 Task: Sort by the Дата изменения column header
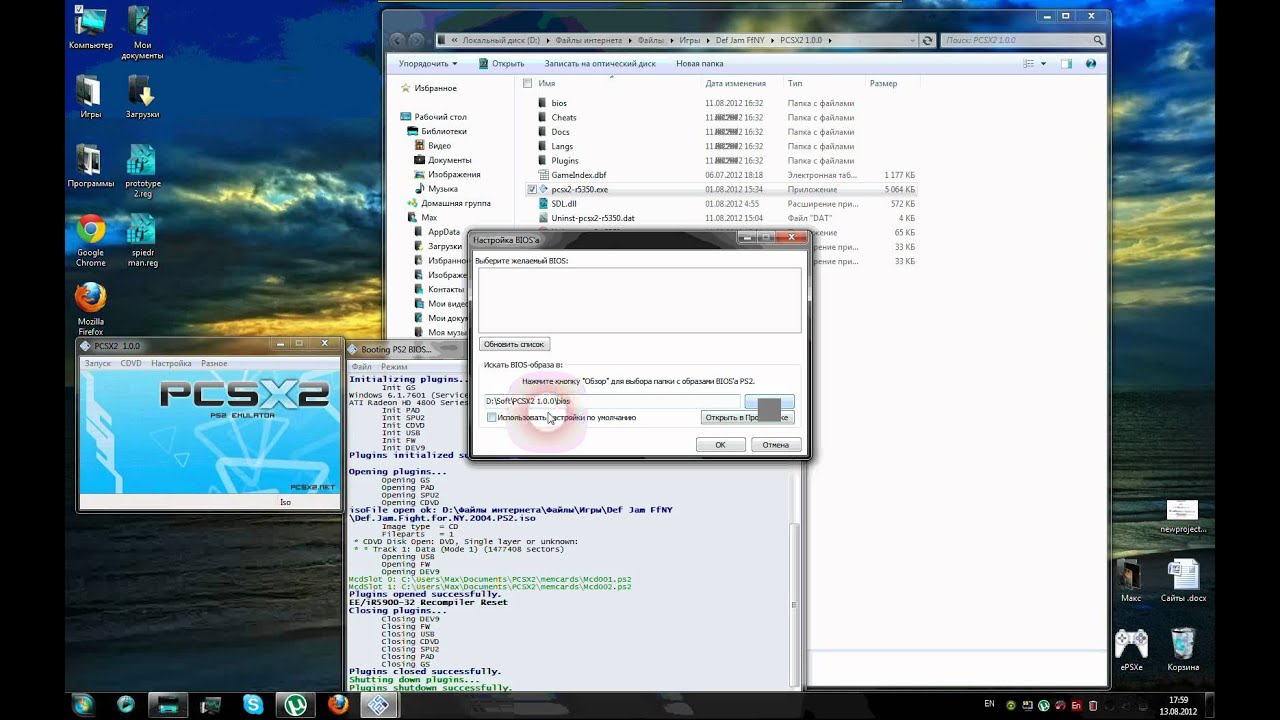(x=735, y=84)
